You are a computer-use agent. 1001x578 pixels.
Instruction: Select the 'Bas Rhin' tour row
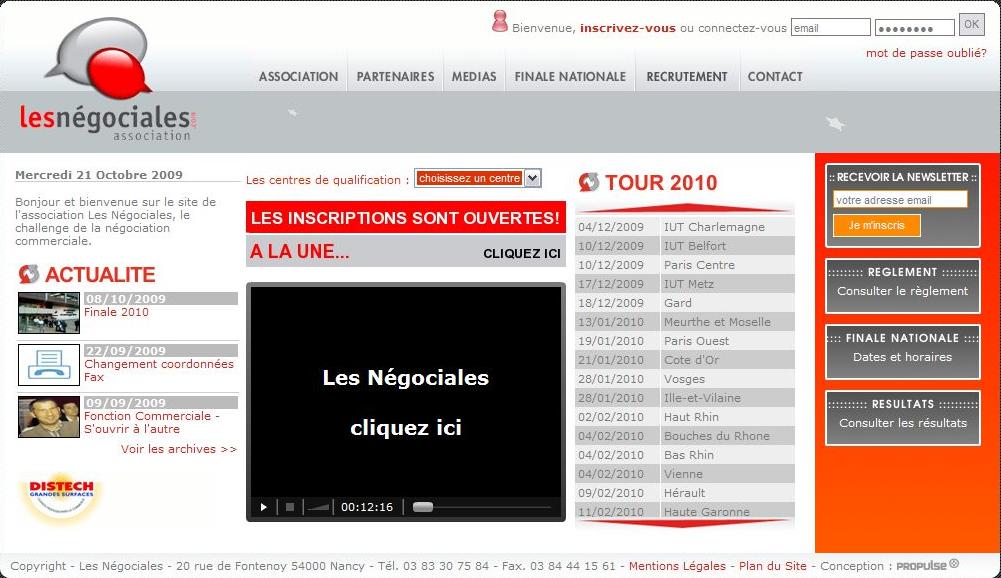(685, 455)
